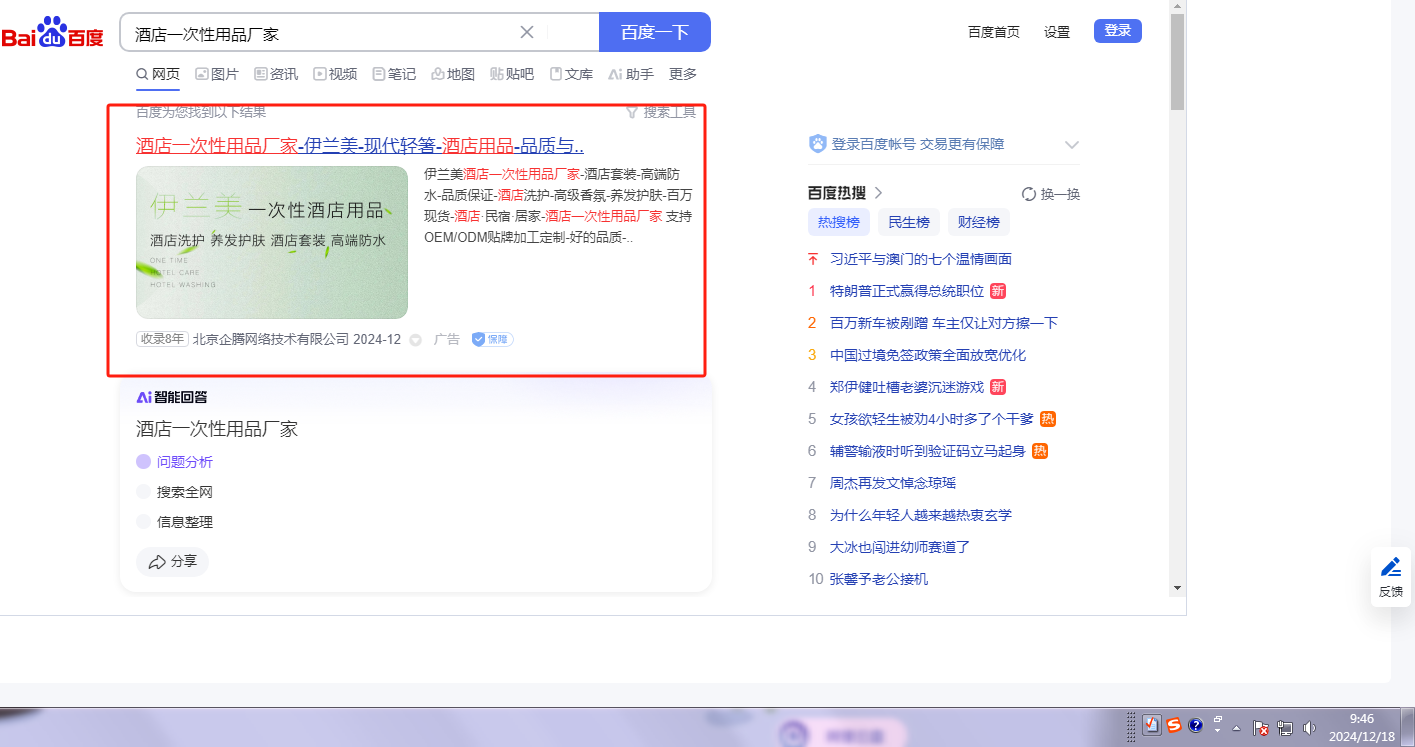Click the 换一换 refresh icon

(x=1029, y=194)
